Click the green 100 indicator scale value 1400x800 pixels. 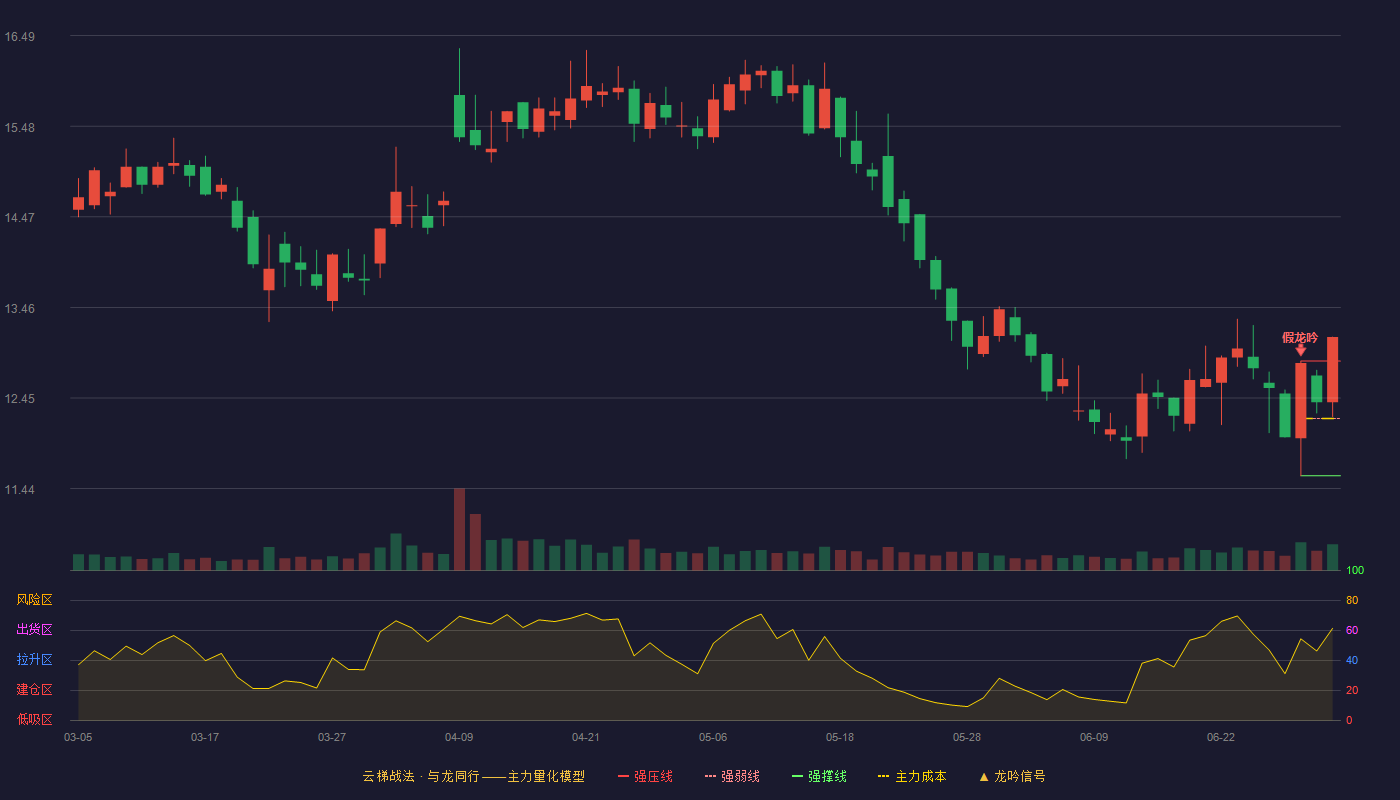pos(1355,571)
